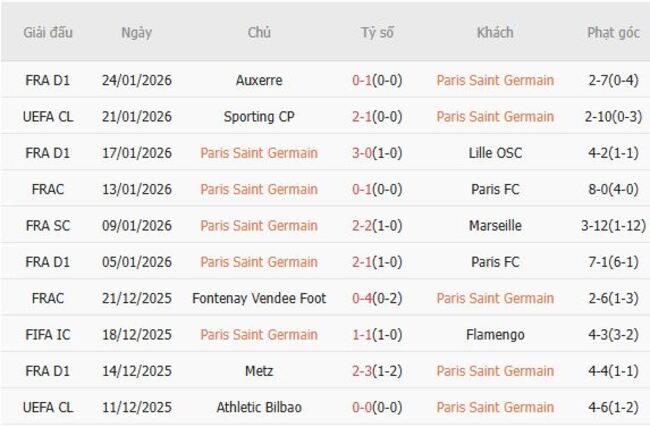Click the Flamengo team name
This screenshot has height=427, width=650.
tap(495, 335)
